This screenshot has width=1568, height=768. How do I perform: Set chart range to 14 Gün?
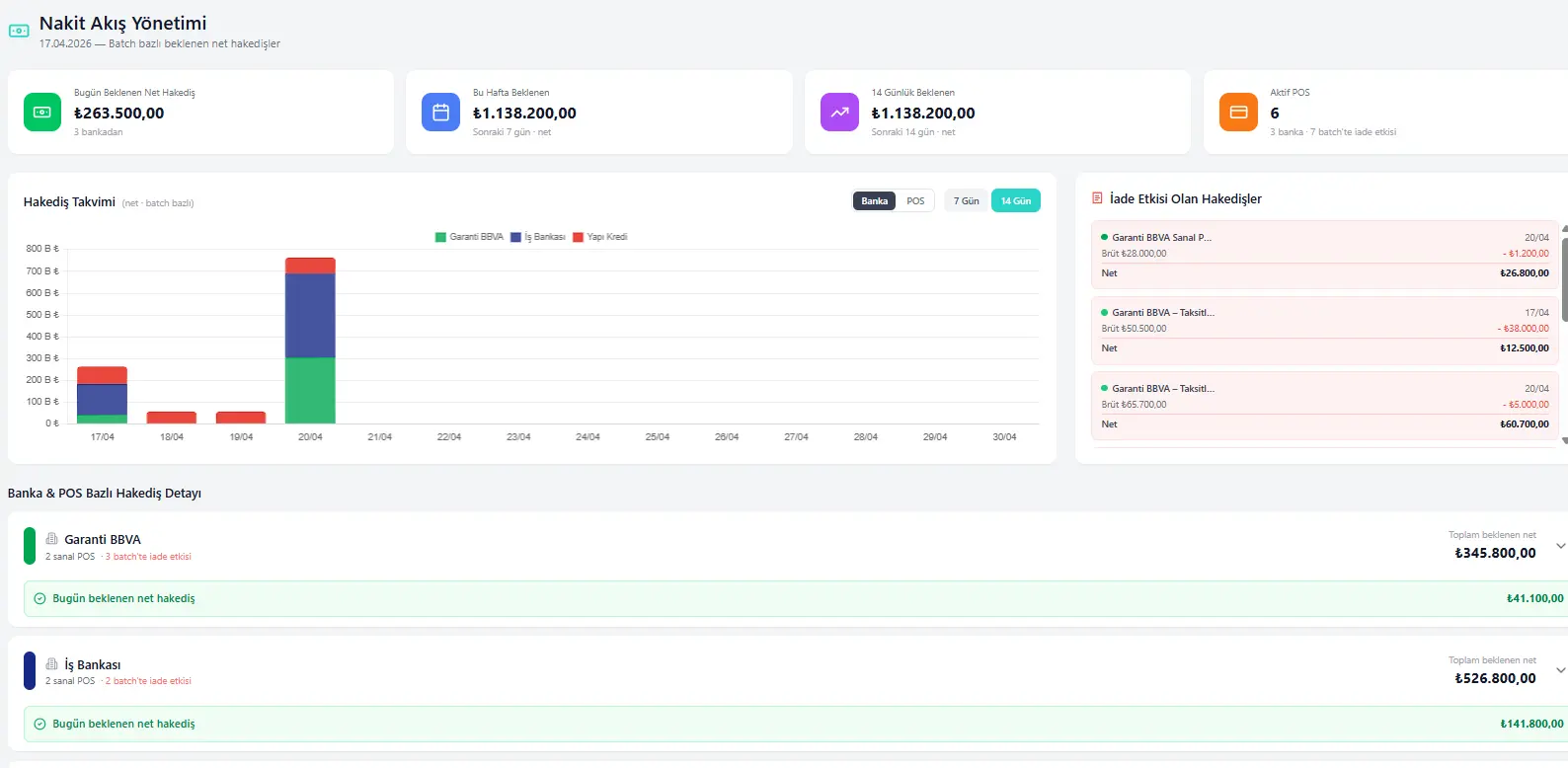(x=1015, y=201)
